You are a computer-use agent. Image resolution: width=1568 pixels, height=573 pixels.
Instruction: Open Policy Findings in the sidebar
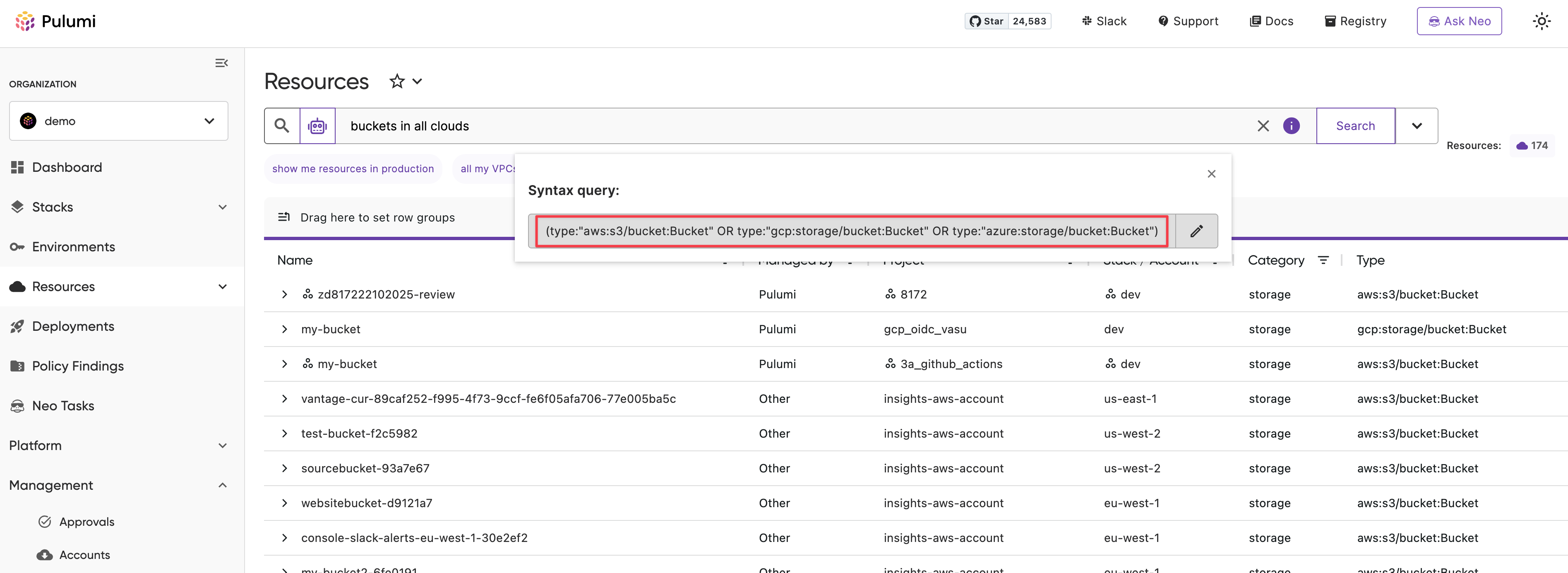click(78, 366)
